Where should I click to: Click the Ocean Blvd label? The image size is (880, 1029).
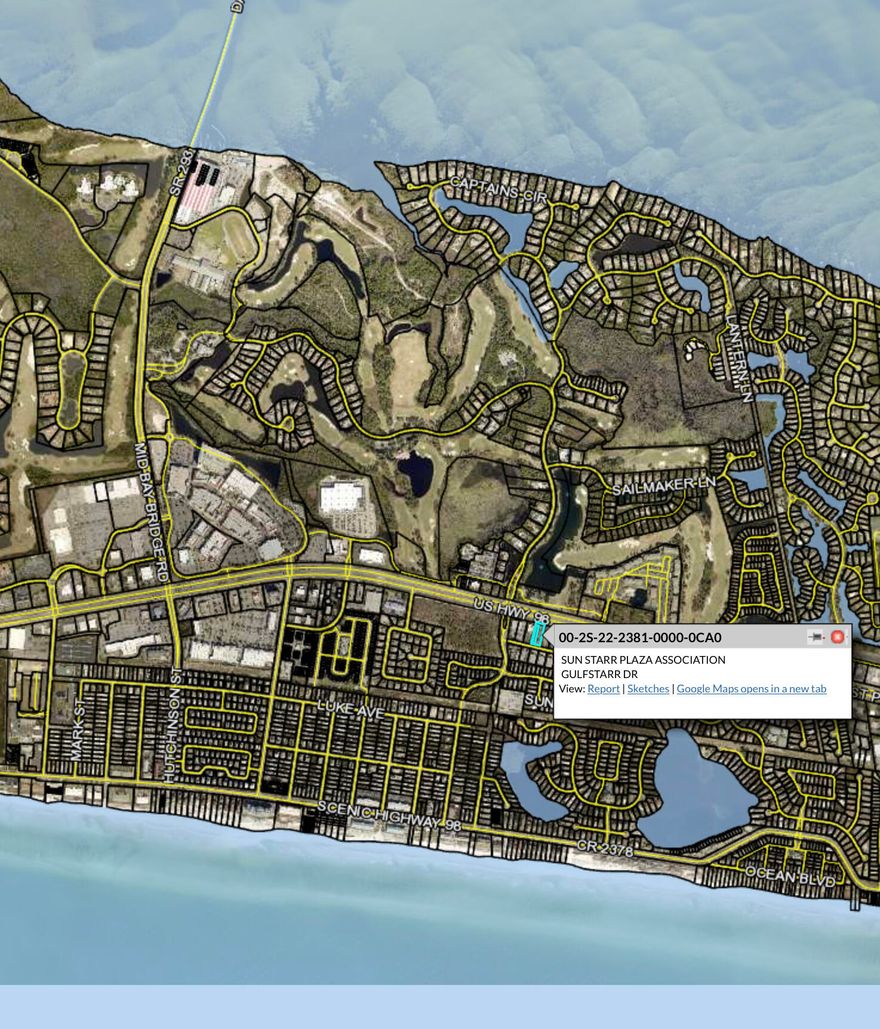tap(789, 877)
